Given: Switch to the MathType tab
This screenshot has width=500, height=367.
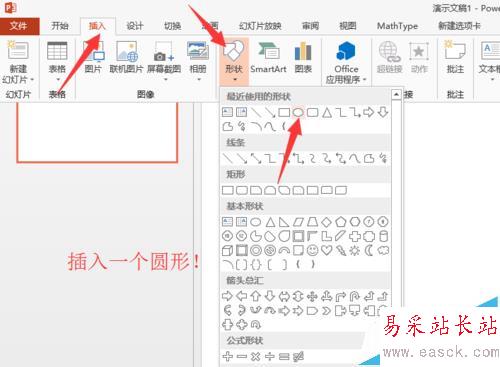Looking at the screenshot, I should [x=397, y=26].
